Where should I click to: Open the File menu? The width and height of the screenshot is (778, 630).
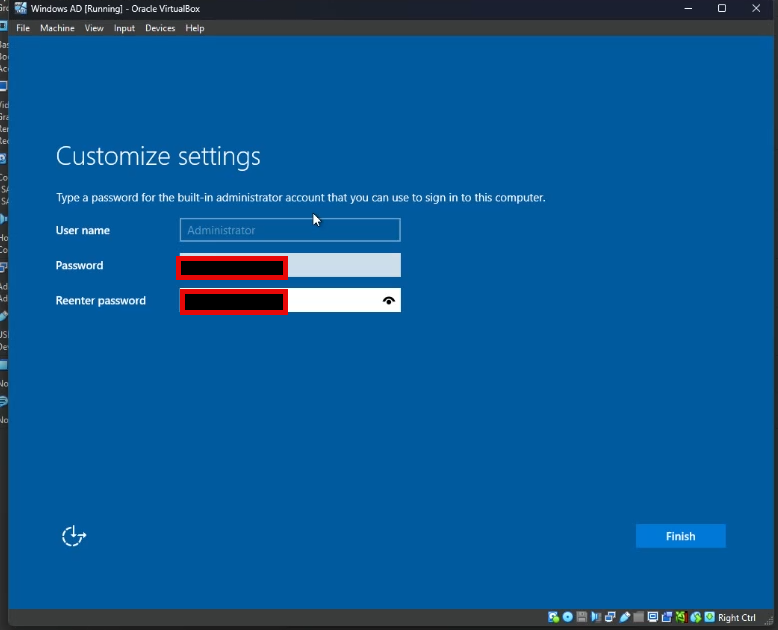click(x=23, y=28)
